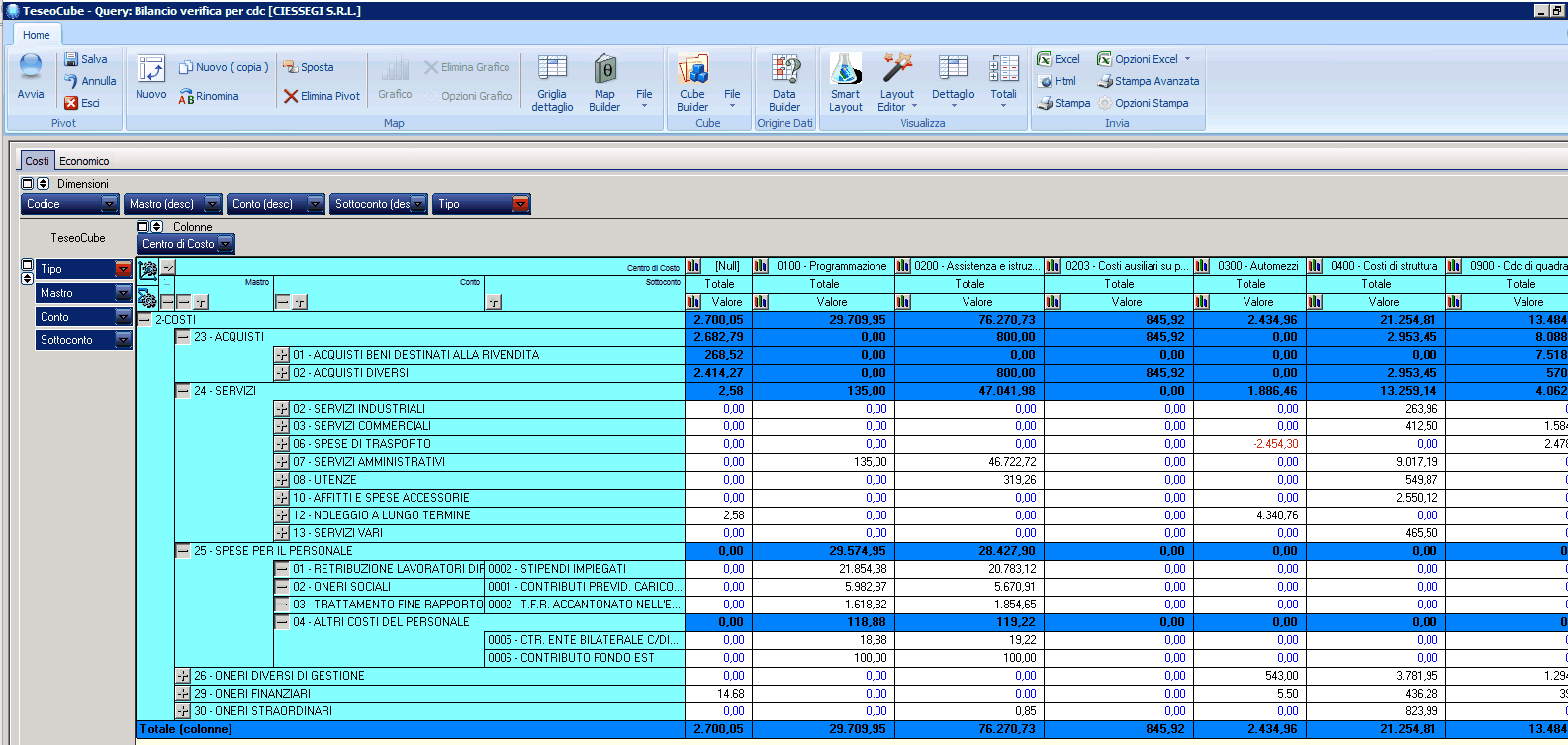
Task: Open Stampa Avanzata
Action: pos(1149,81)
